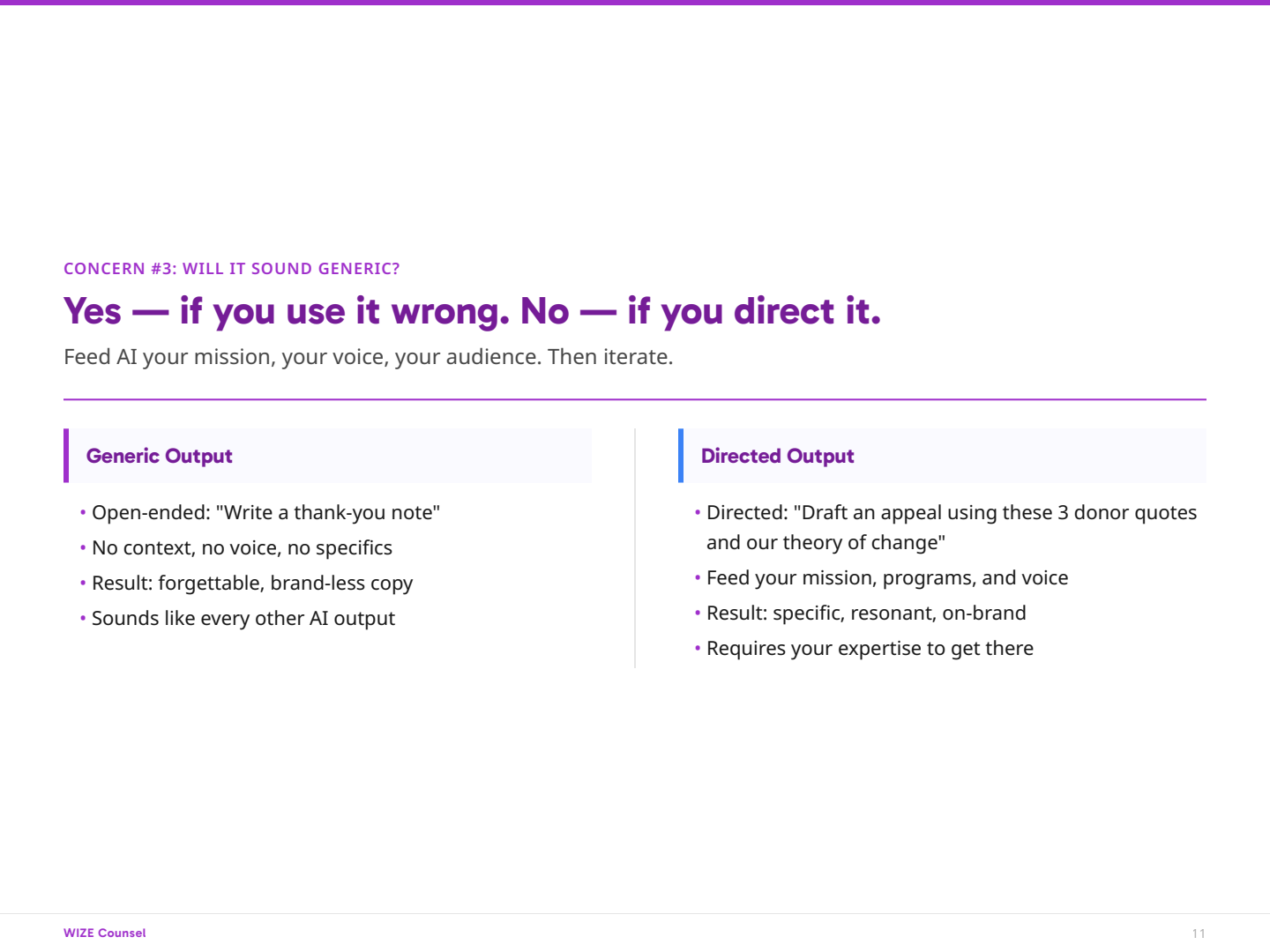Select "Result: forgettable, brand-less copy" bullet

(252, 584)
